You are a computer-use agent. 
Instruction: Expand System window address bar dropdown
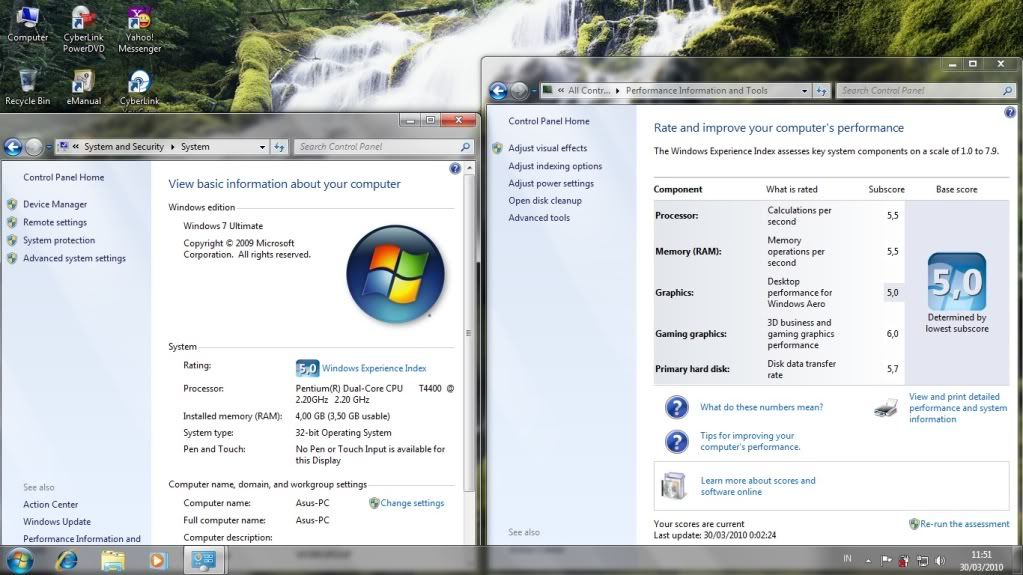262,147
